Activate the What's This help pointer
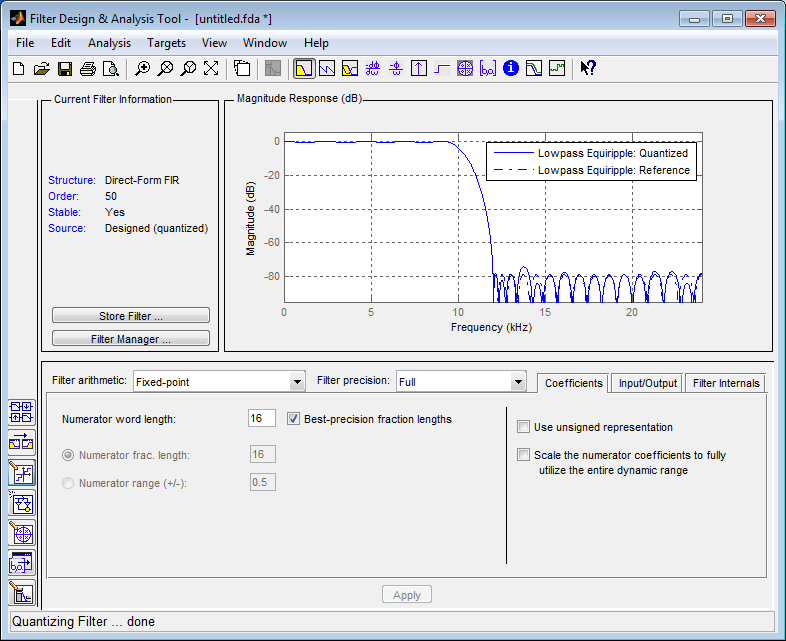The width and height of the screenshot is (786, 641). (587, 69)
